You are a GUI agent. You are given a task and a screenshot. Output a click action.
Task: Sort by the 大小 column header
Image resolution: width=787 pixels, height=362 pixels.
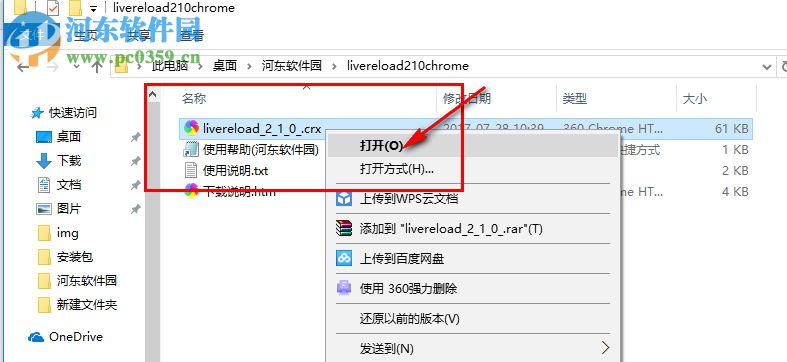coord(695,99)
